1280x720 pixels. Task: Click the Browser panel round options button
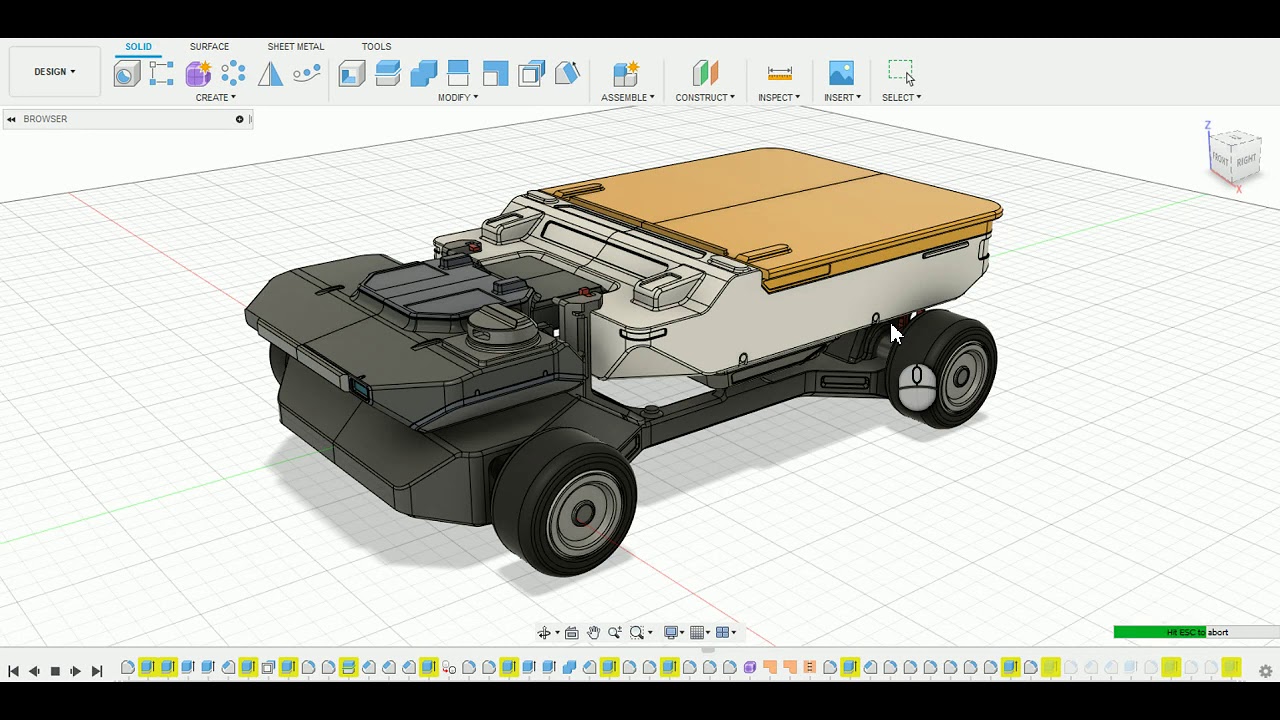pos(239,119)
